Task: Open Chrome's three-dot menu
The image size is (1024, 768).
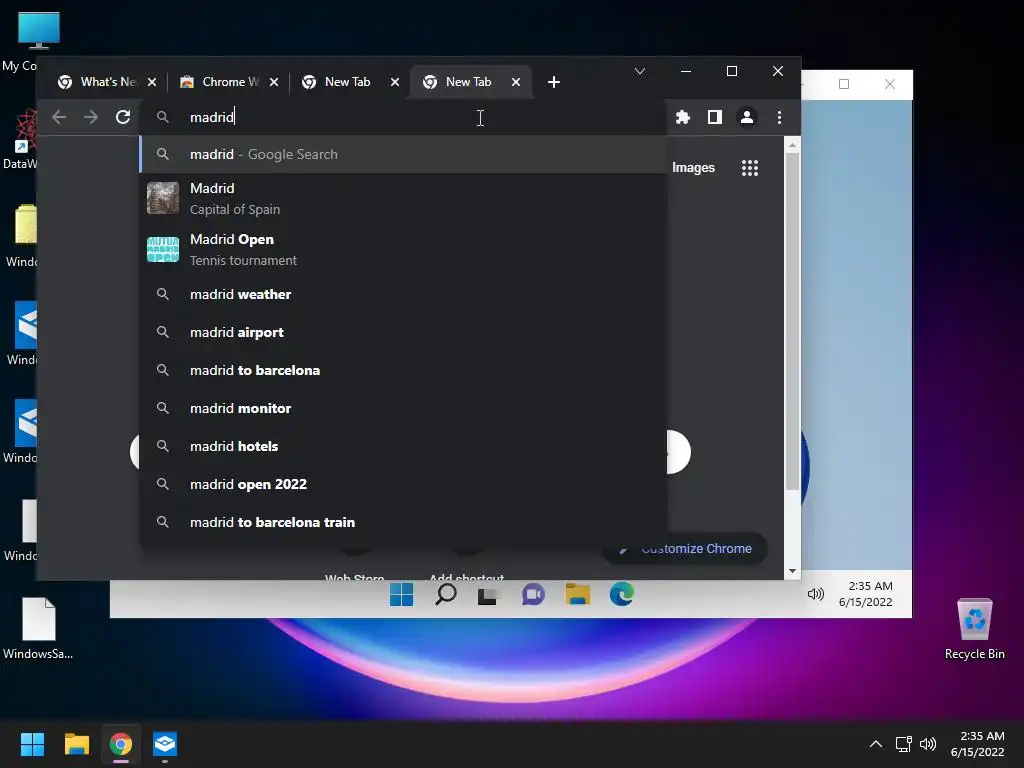Action: (779, 118)
